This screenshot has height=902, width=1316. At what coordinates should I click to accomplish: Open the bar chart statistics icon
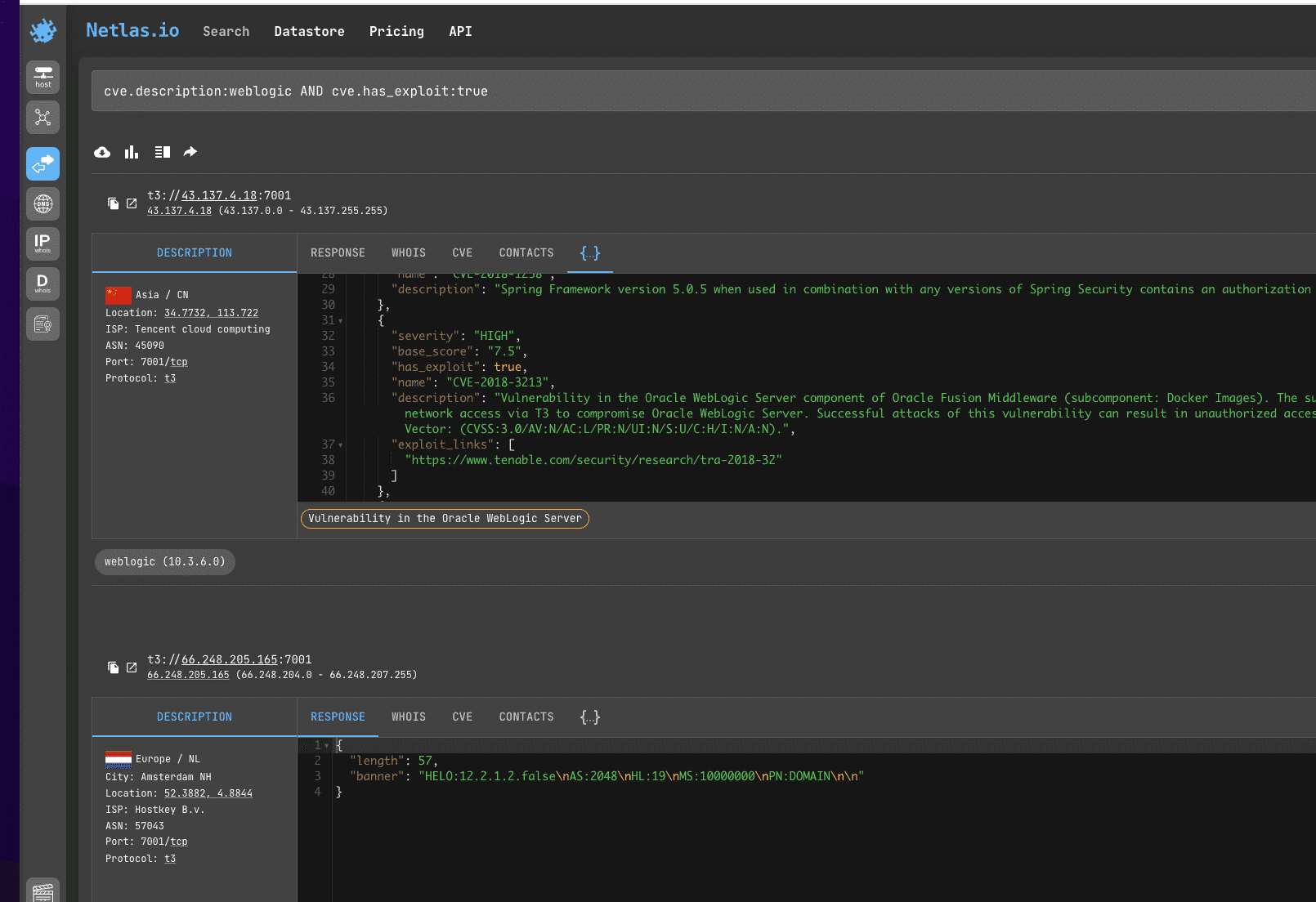[x=132, y=152]
